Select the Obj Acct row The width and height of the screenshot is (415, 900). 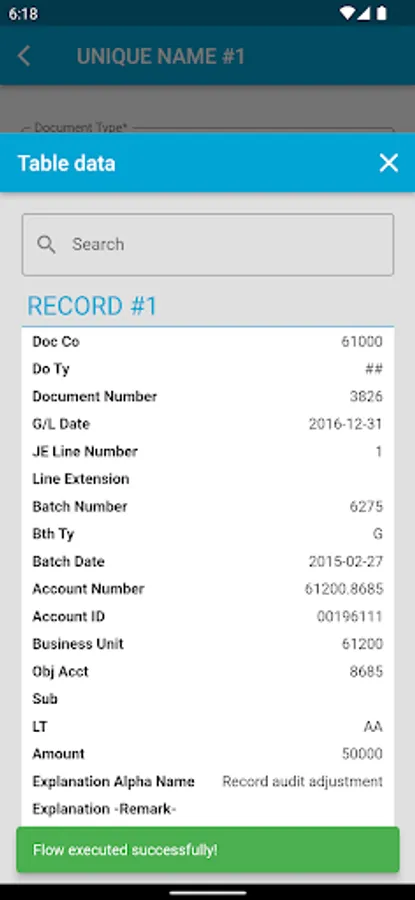(208, 672)
